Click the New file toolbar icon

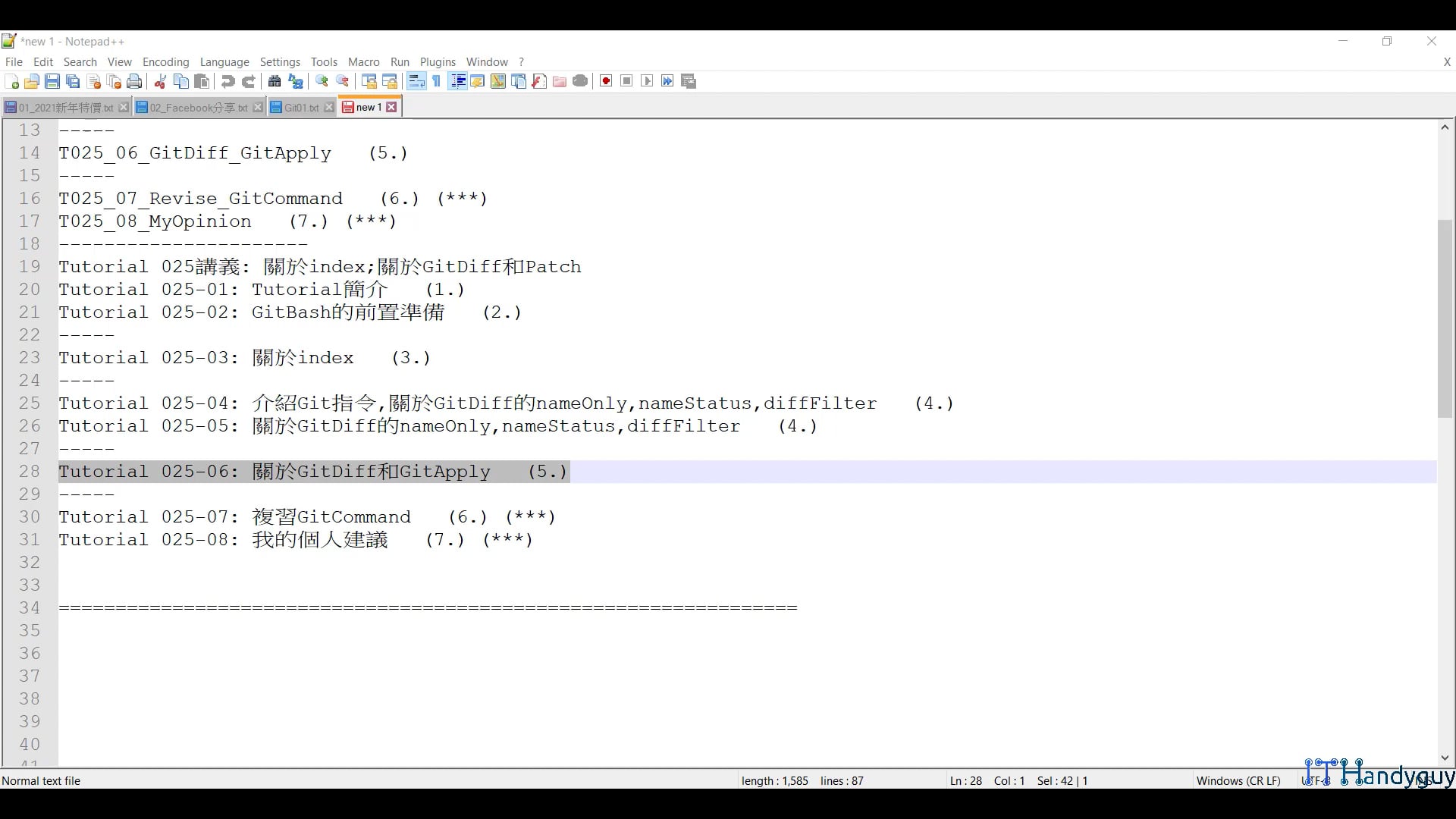pos(11,82)
